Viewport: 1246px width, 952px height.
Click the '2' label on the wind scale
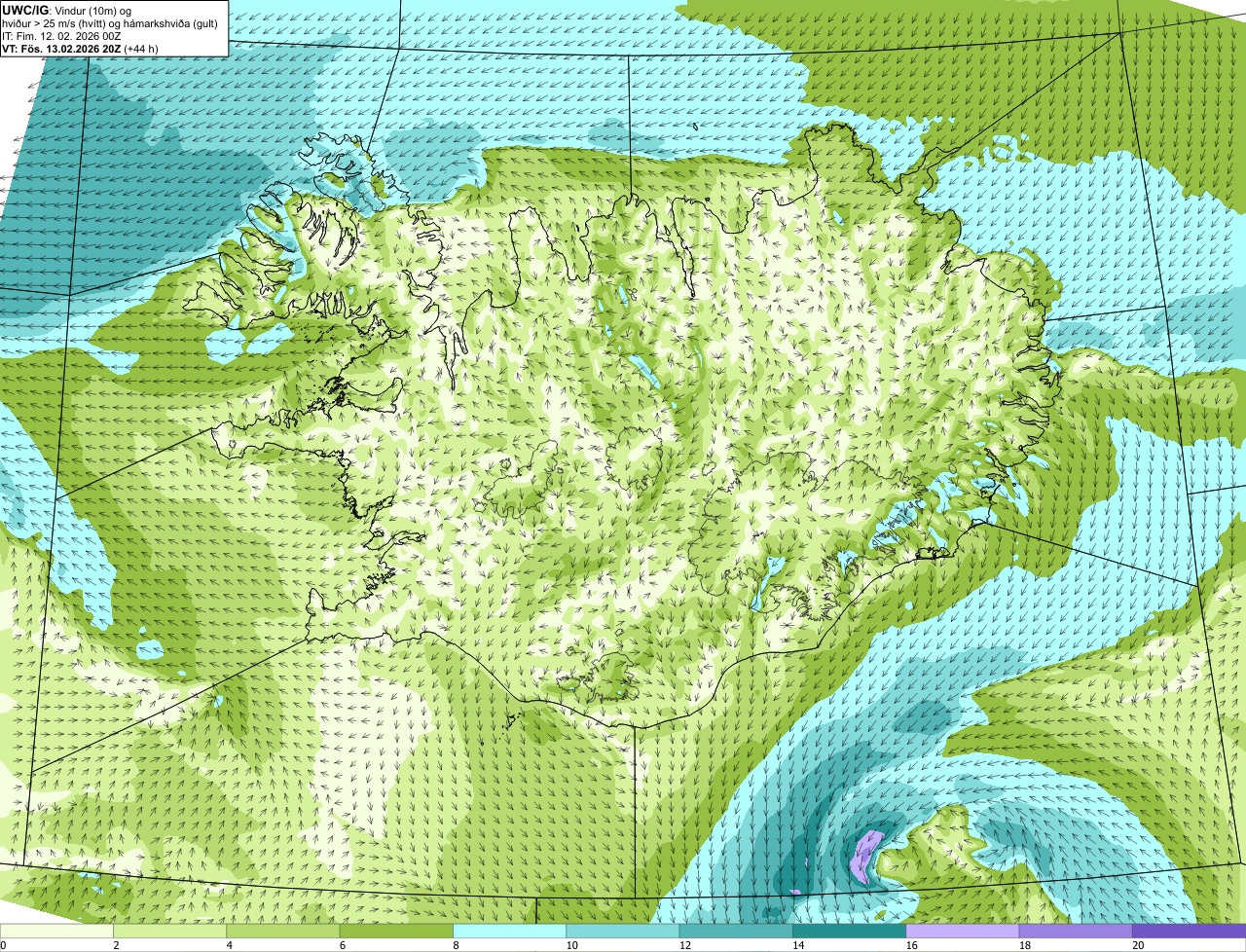(x=116, y=945)
